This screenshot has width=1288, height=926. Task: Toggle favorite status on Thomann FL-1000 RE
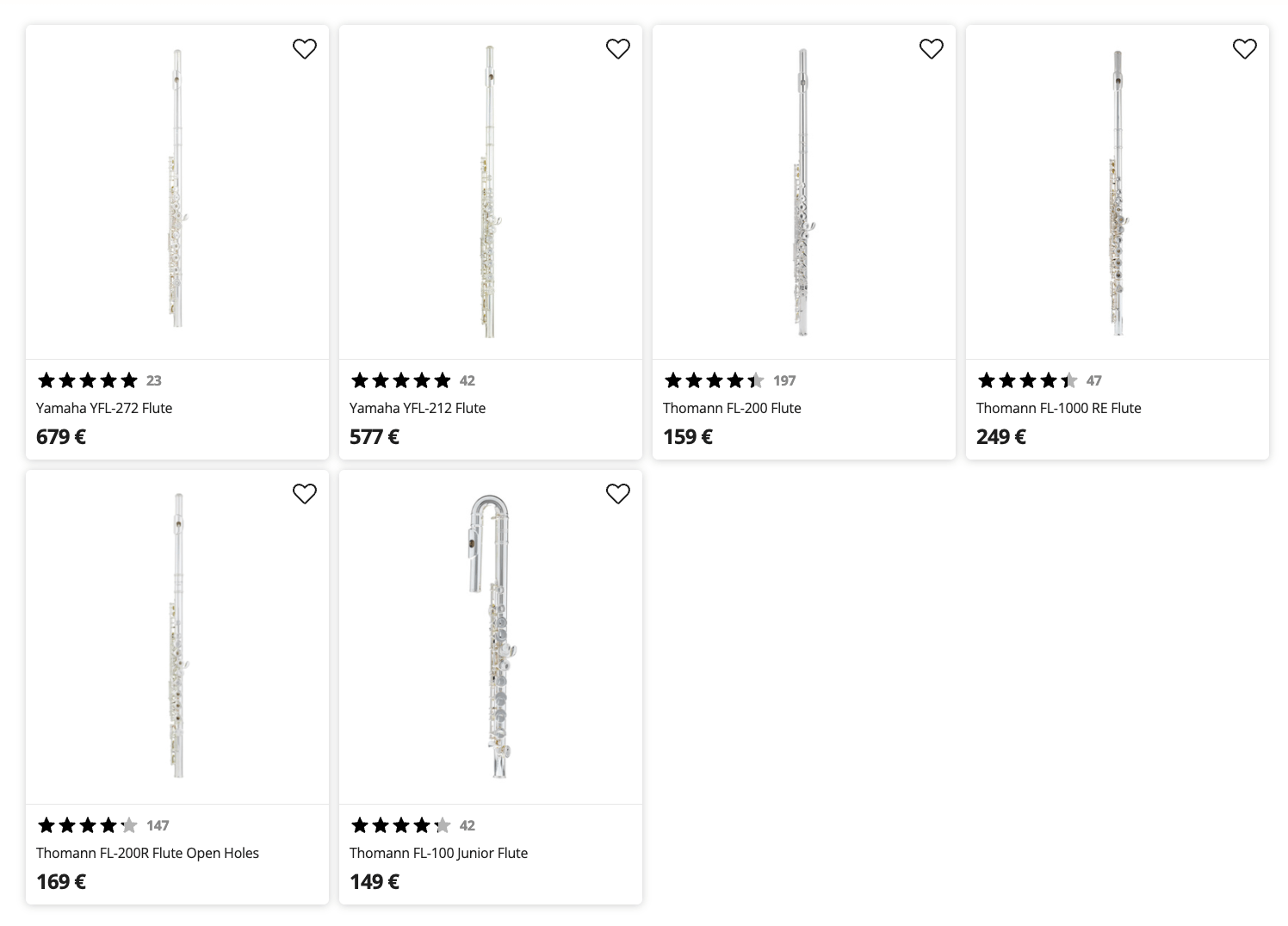pyautogui.click(x=1245, y=49)
